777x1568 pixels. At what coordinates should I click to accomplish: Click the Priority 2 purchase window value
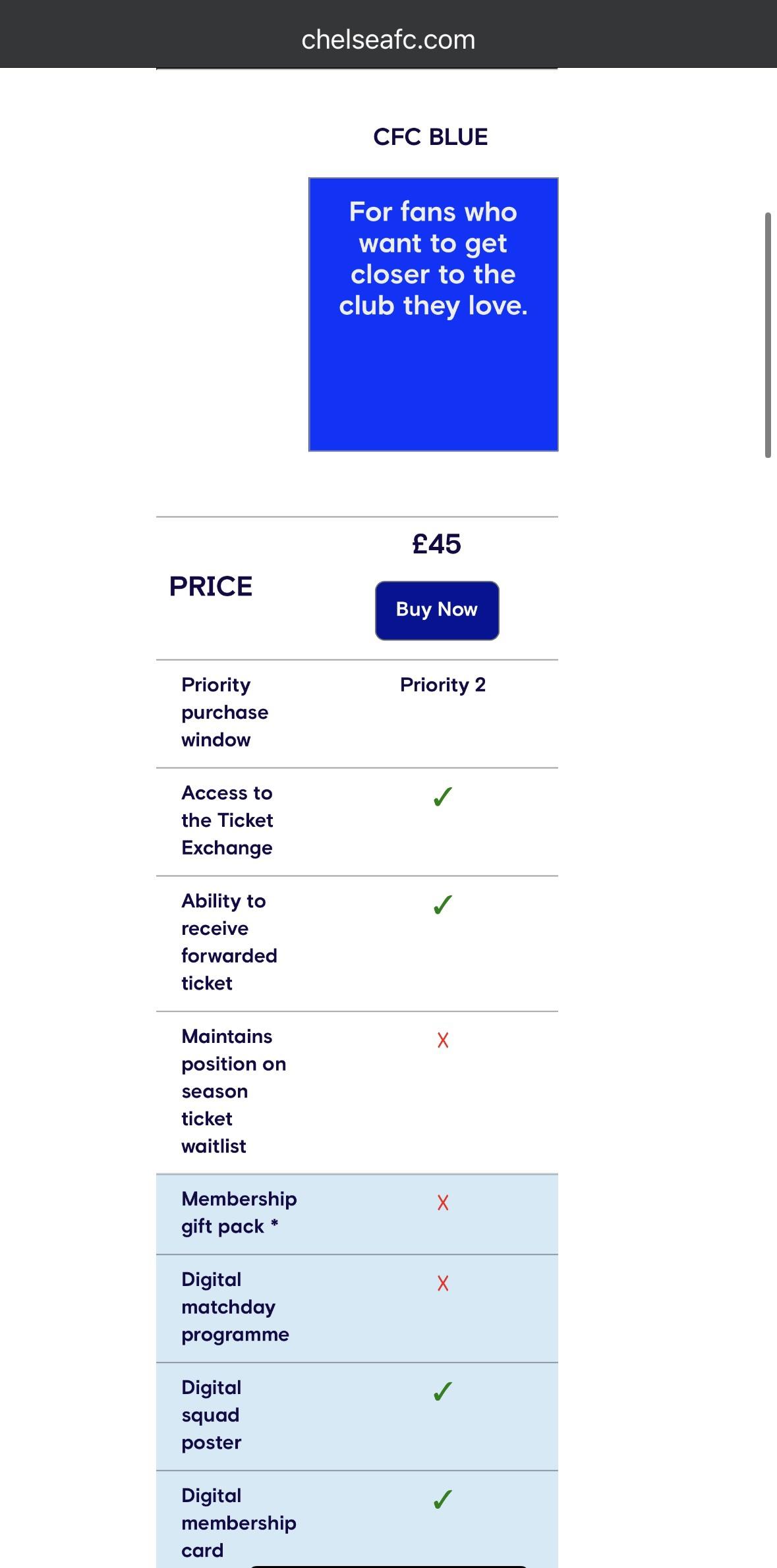442,685
